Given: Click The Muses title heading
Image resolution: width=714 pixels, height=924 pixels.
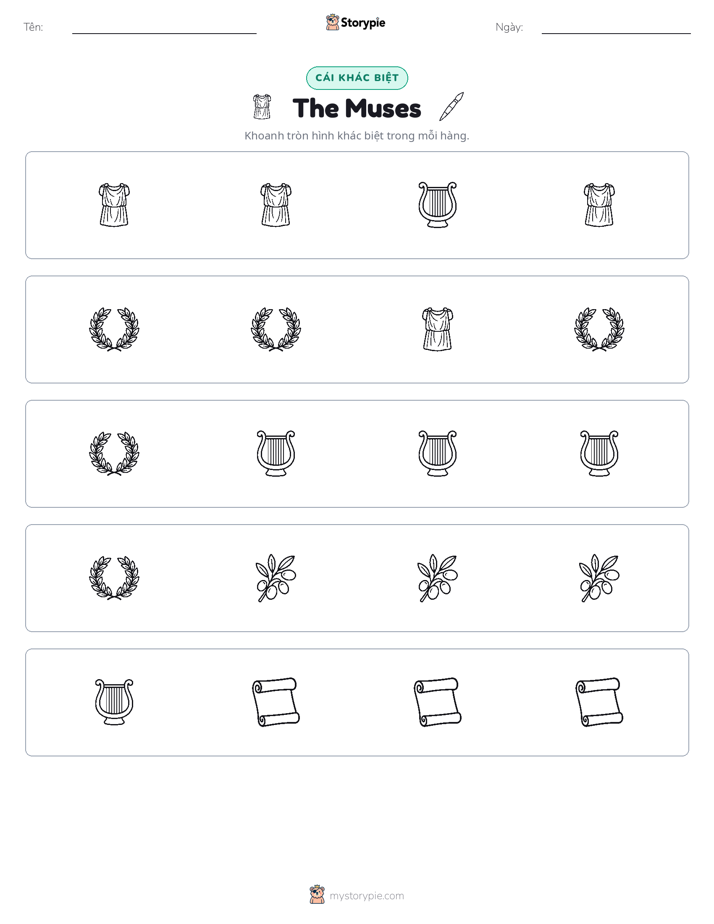Looking at the screenshot, I should point(357,108).
